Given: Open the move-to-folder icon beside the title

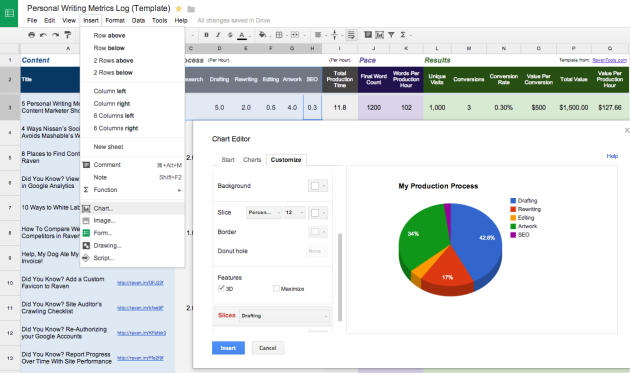Looking at the screenshot, I should (191, 9).
